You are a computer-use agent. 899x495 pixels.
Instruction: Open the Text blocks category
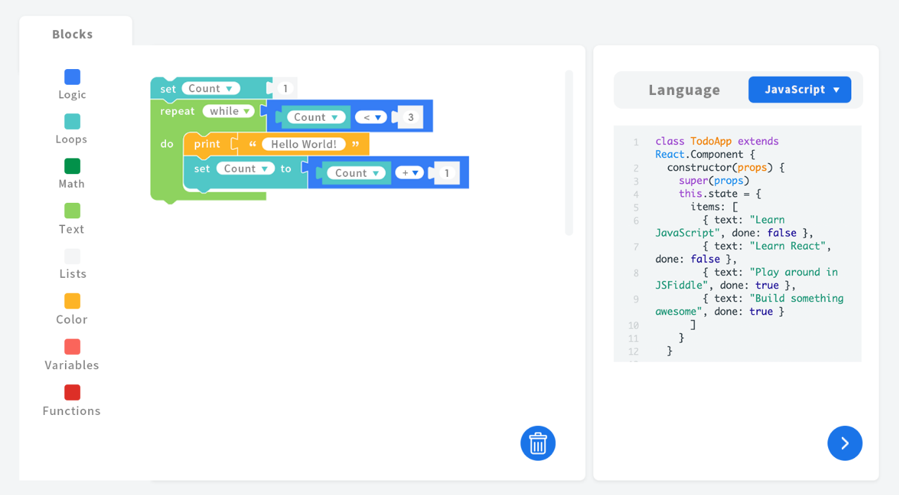[x=72, y=219]
